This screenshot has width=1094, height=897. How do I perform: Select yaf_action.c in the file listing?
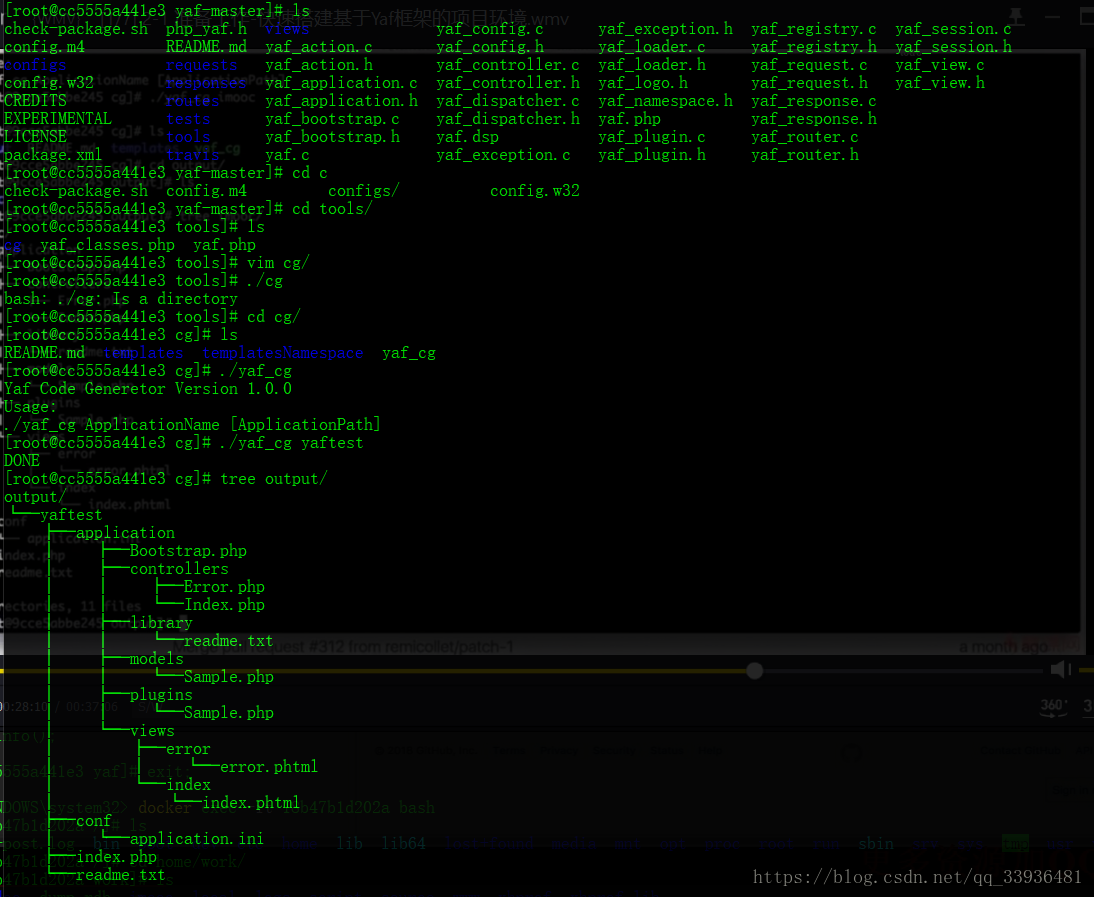319,47
